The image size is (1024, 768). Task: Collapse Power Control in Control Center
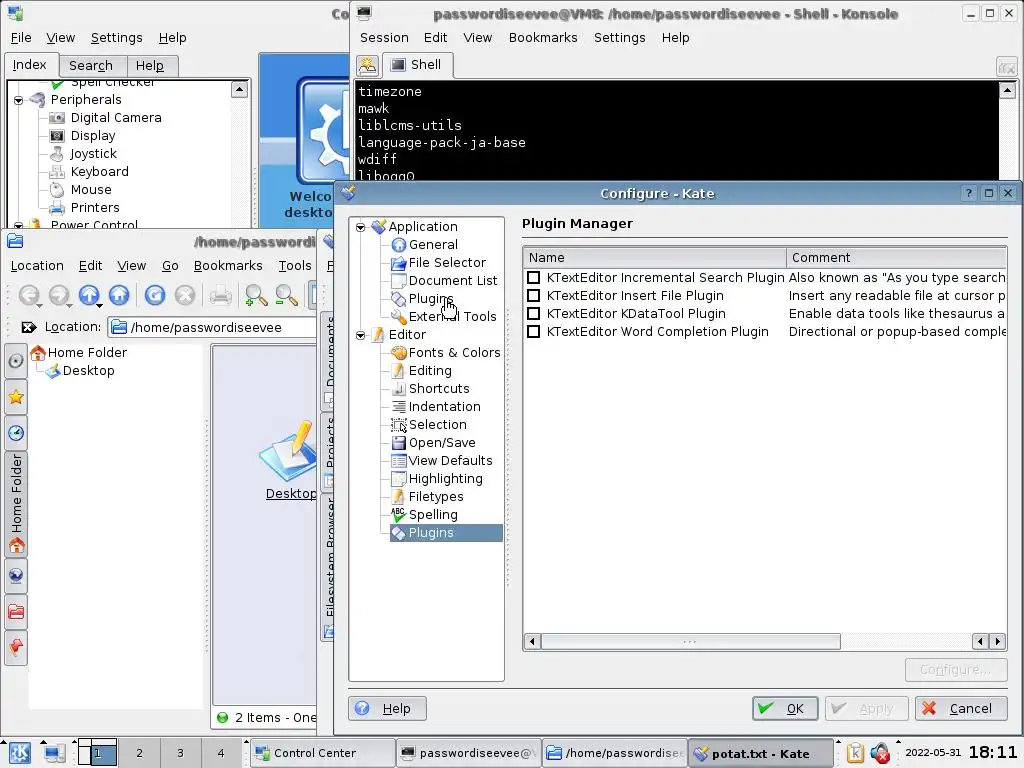pos(18,225)
